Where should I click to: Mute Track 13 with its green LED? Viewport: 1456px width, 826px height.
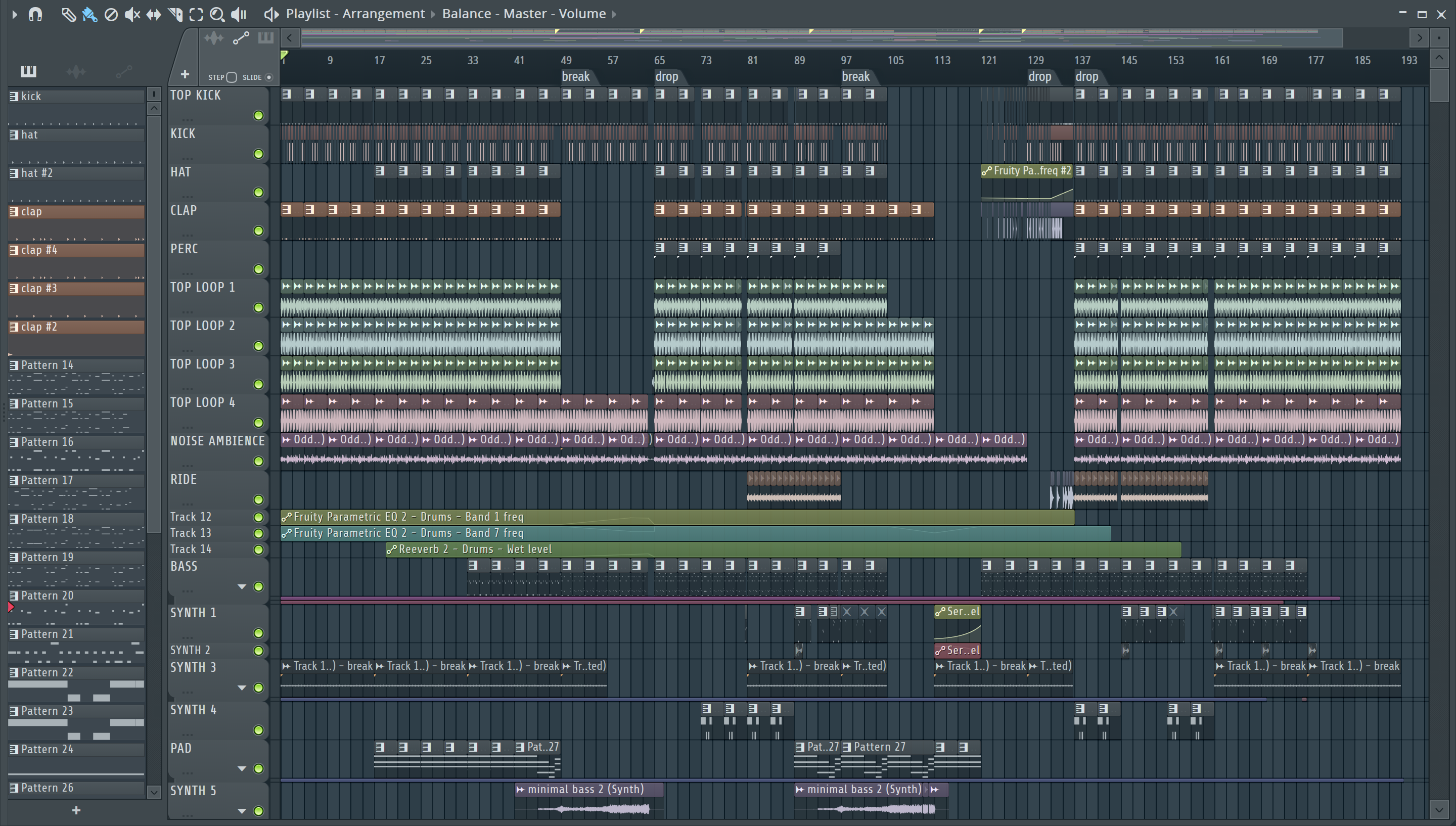tap(259, 533)
